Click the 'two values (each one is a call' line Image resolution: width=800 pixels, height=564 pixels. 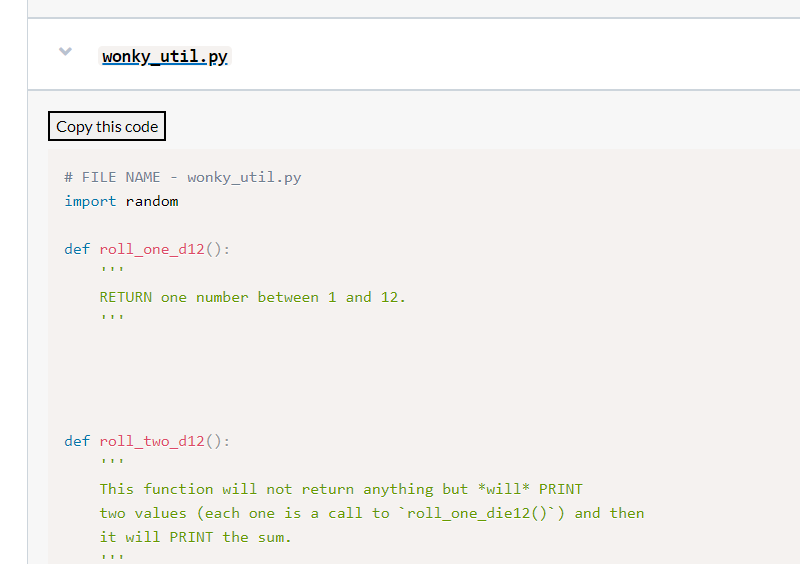pos(372,513)
